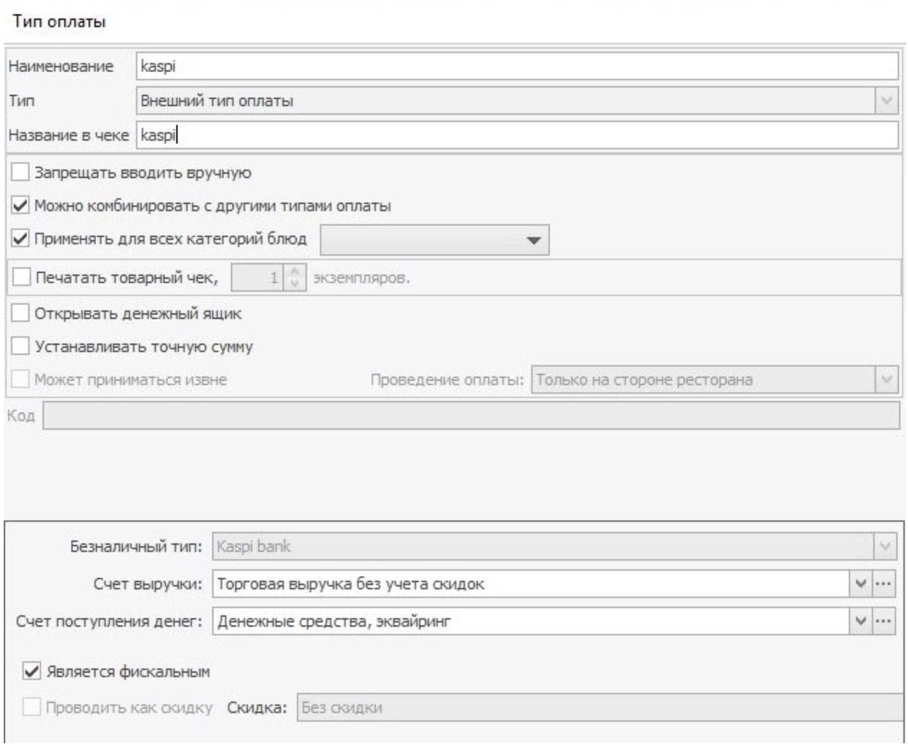Tick Устанавливать точную сумму checkbox
This screenshot has height=746, width=908.
(x=20, y=346)
